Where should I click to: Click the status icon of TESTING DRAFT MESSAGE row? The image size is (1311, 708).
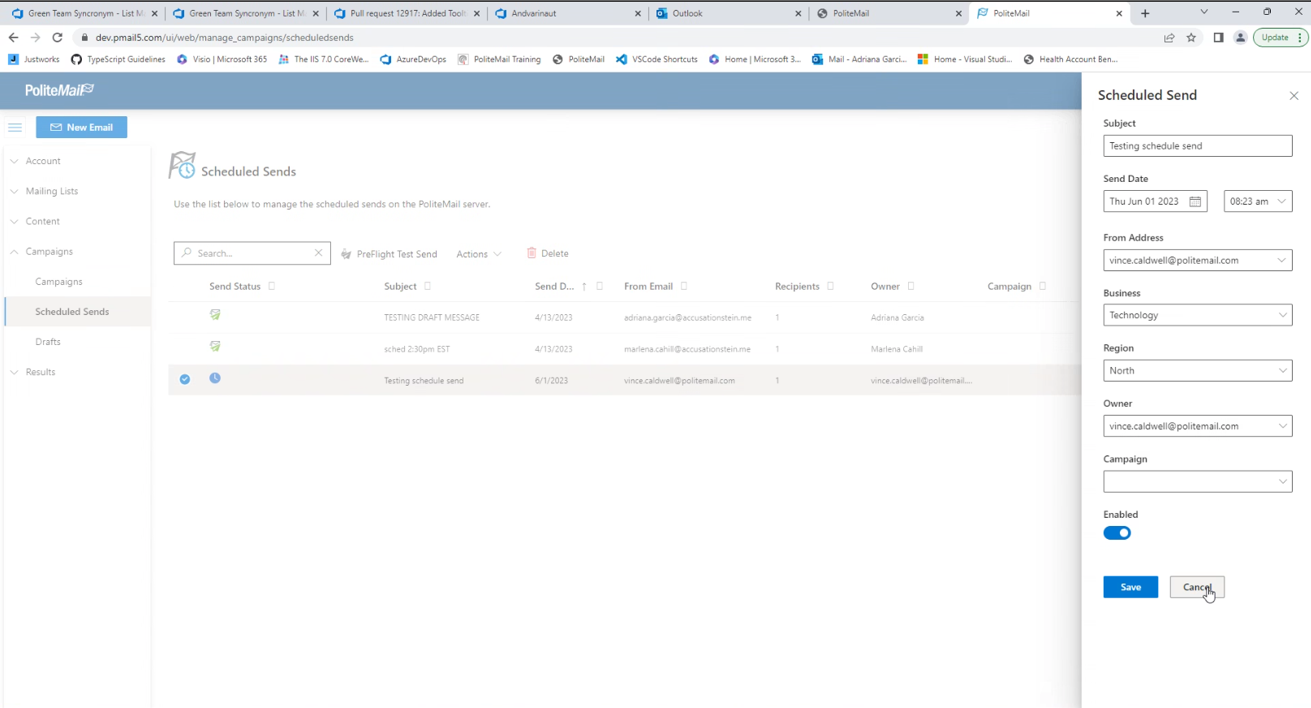tap(215, 315)
